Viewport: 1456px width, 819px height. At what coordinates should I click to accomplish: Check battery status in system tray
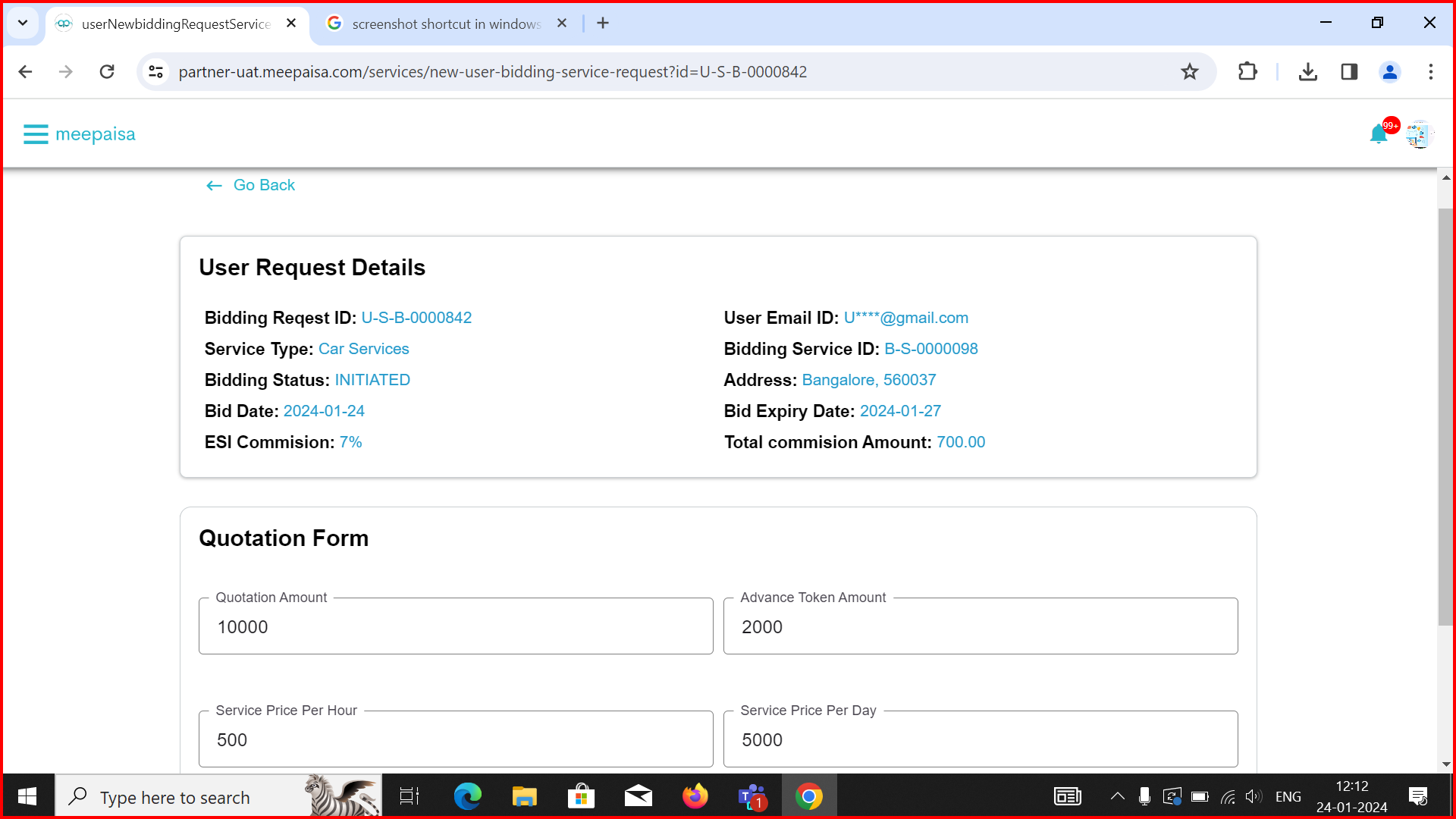(x=1200, y=796)
